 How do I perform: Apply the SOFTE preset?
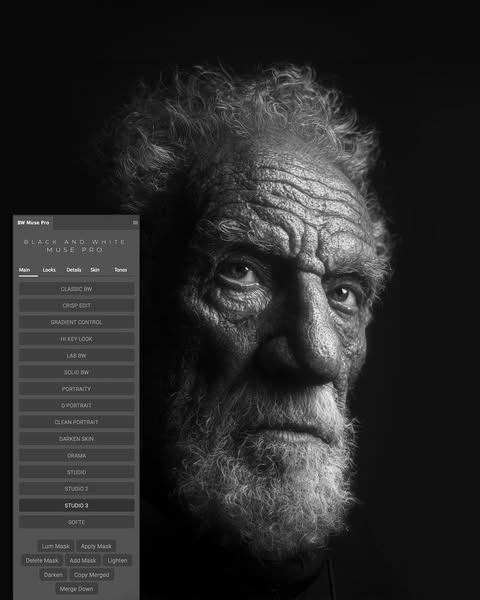click(77, 522)
